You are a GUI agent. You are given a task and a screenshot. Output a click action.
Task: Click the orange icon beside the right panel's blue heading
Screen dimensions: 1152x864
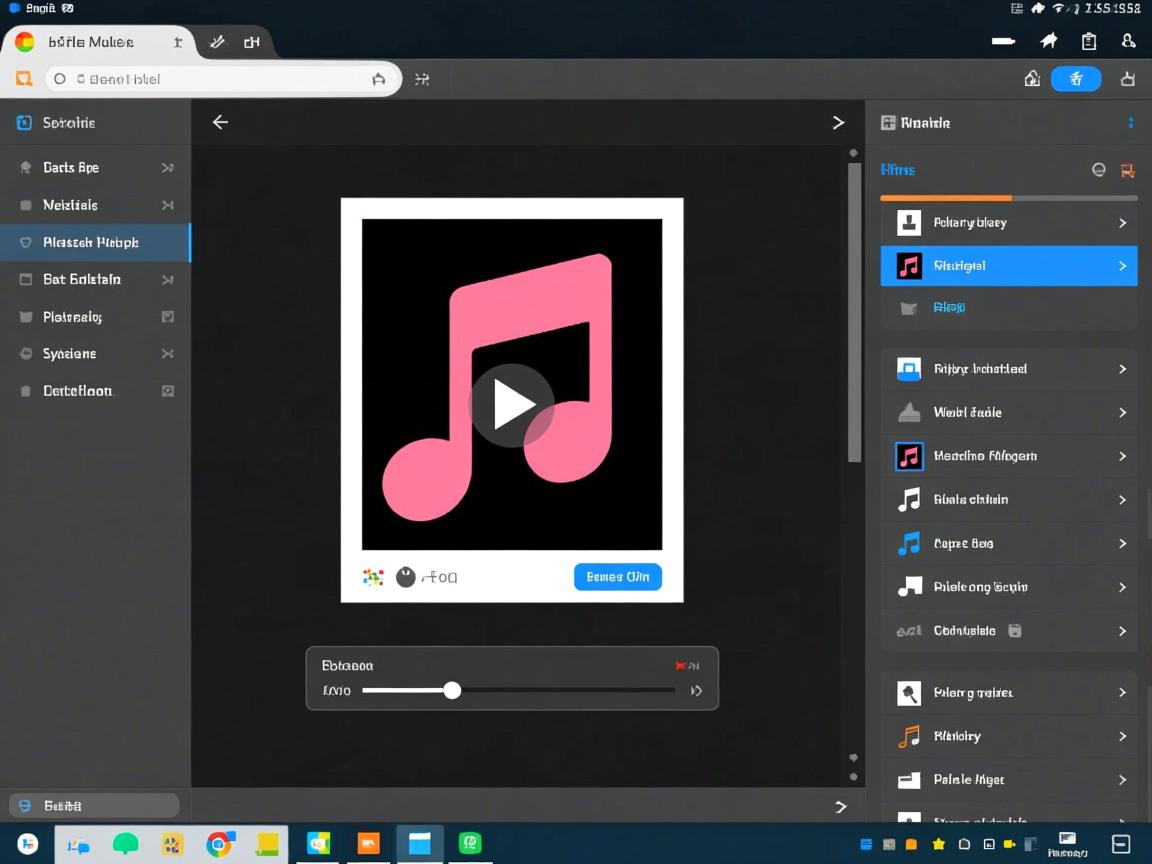1127,170
